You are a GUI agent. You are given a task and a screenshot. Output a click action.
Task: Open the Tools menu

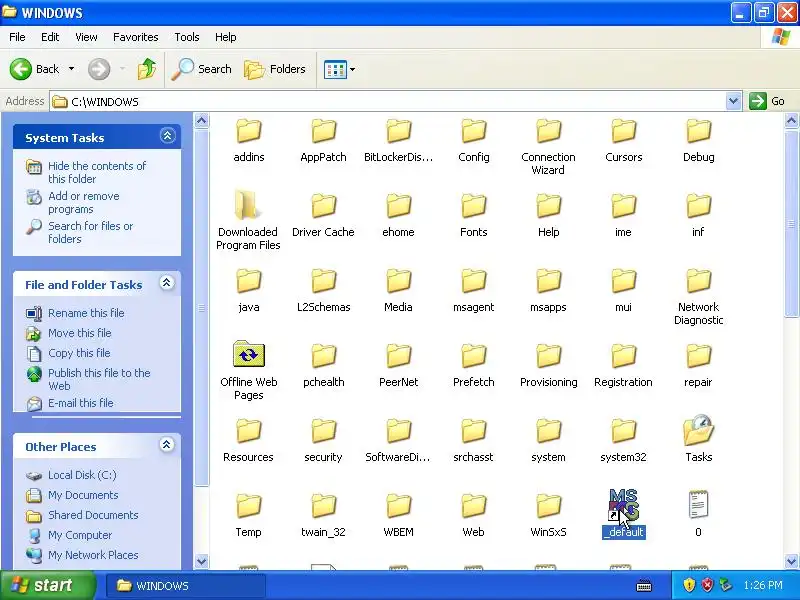point(187,37)
